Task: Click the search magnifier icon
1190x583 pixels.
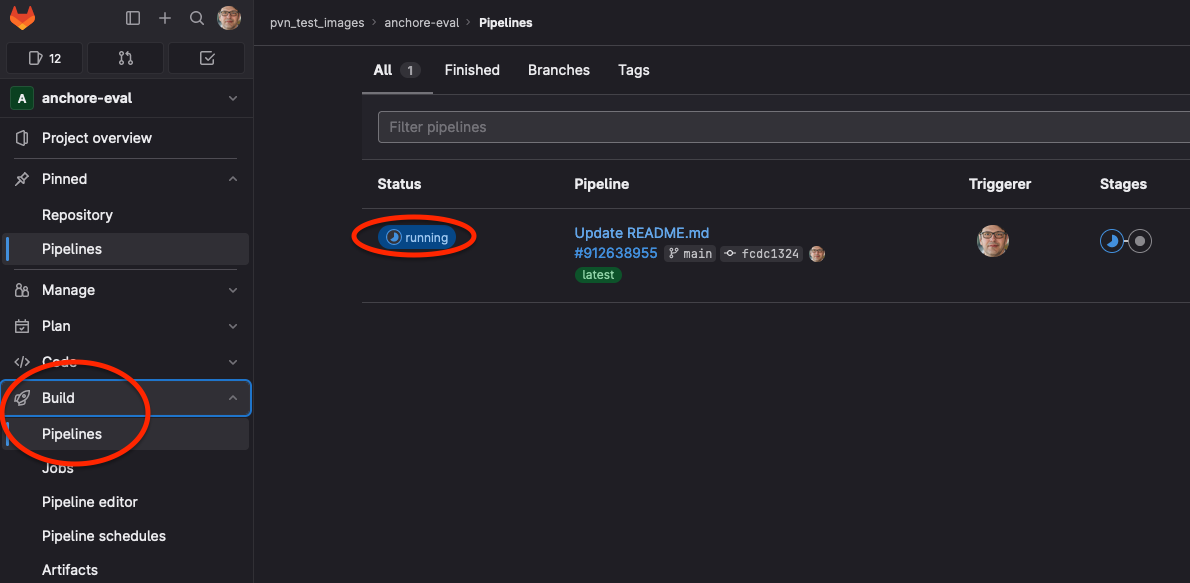Action: 197,18
